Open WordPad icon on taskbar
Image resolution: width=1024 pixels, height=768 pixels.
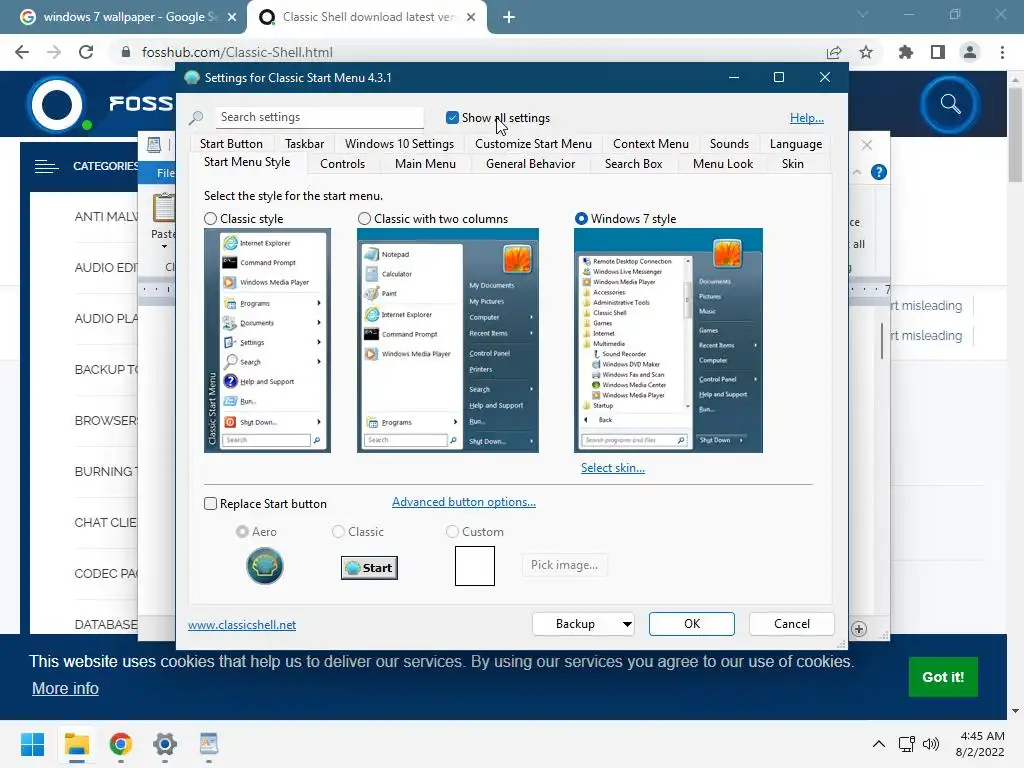coord(208,744)
